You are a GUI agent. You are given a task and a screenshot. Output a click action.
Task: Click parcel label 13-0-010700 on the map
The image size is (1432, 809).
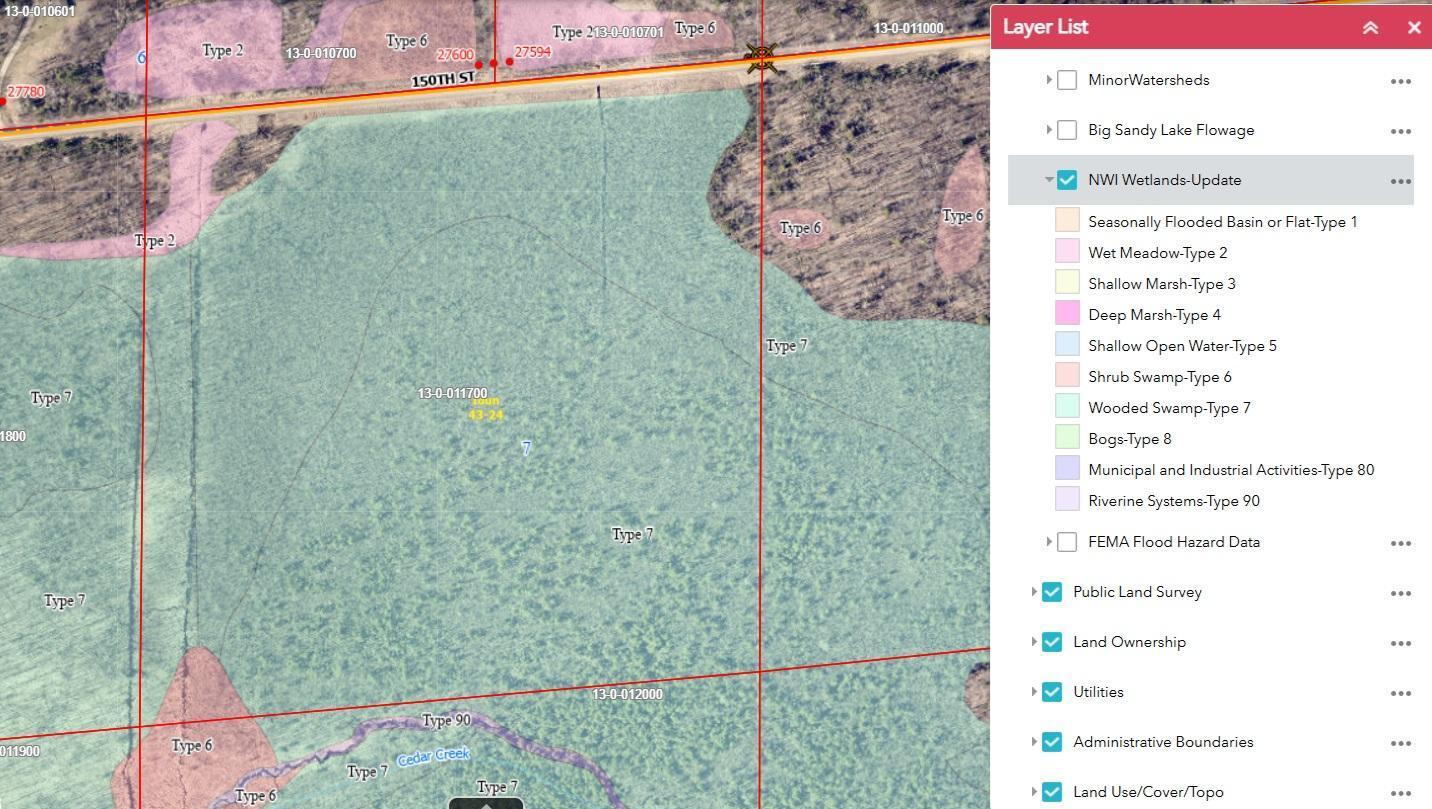tap(321, 53)
